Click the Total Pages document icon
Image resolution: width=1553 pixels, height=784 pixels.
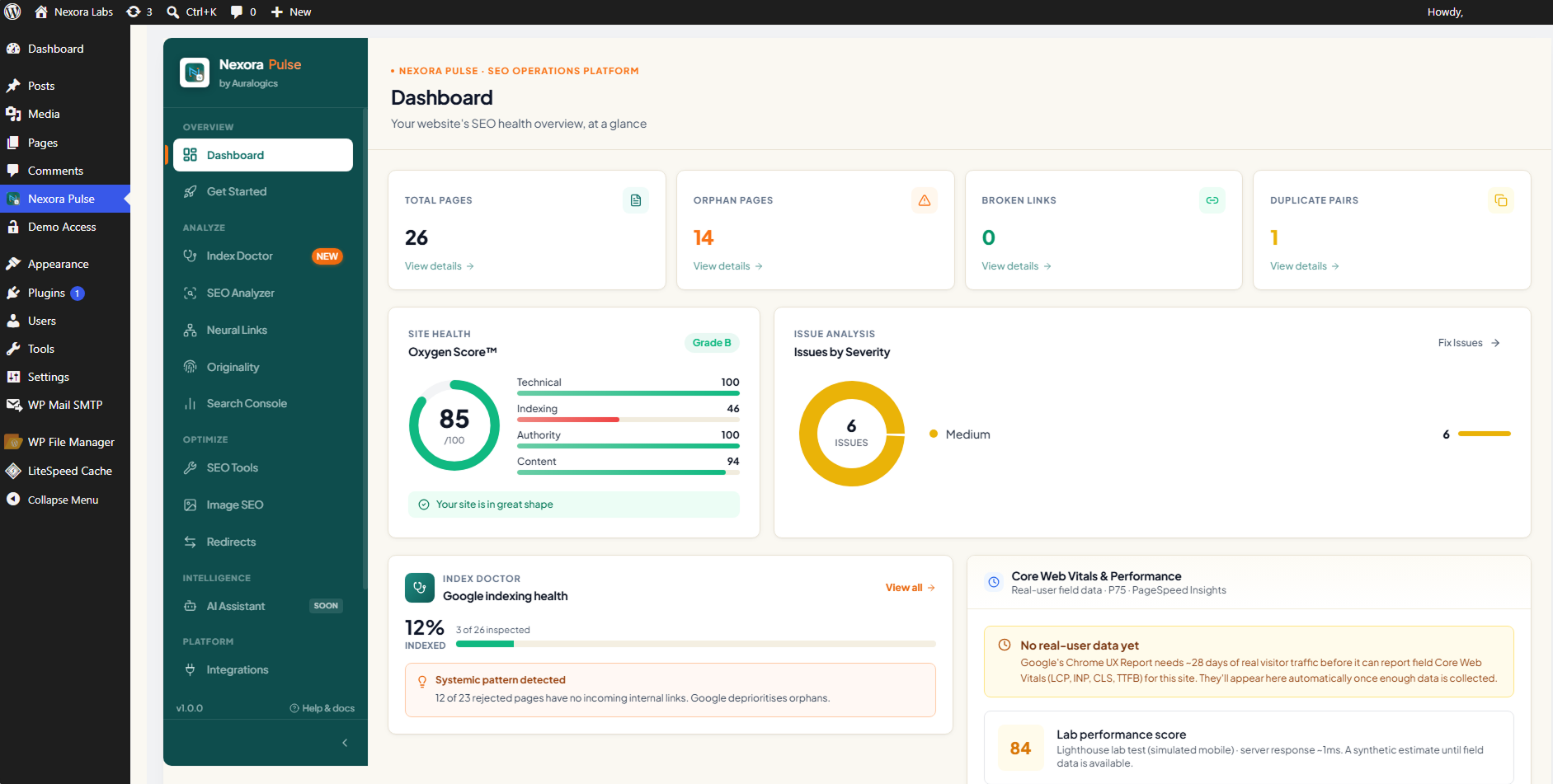point(635,200)
